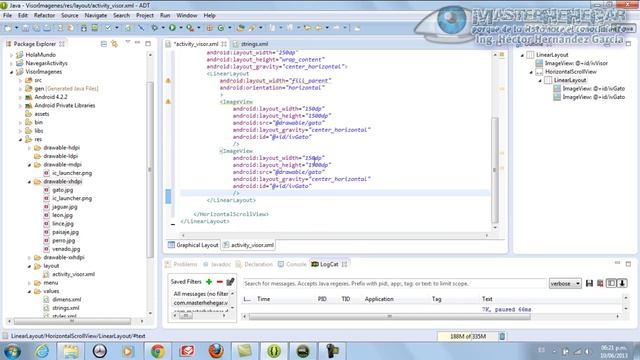The height and width of the screenshot is (360, 640).
Task: Collapse HorizontalScrollView in Outline
Action: (531, 72)
